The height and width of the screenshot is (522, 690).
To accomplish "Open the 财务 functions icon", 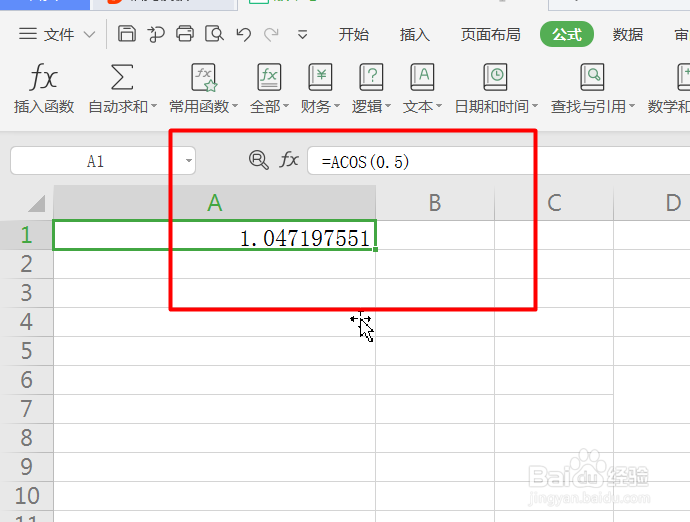I will click(x=320, y=77).
